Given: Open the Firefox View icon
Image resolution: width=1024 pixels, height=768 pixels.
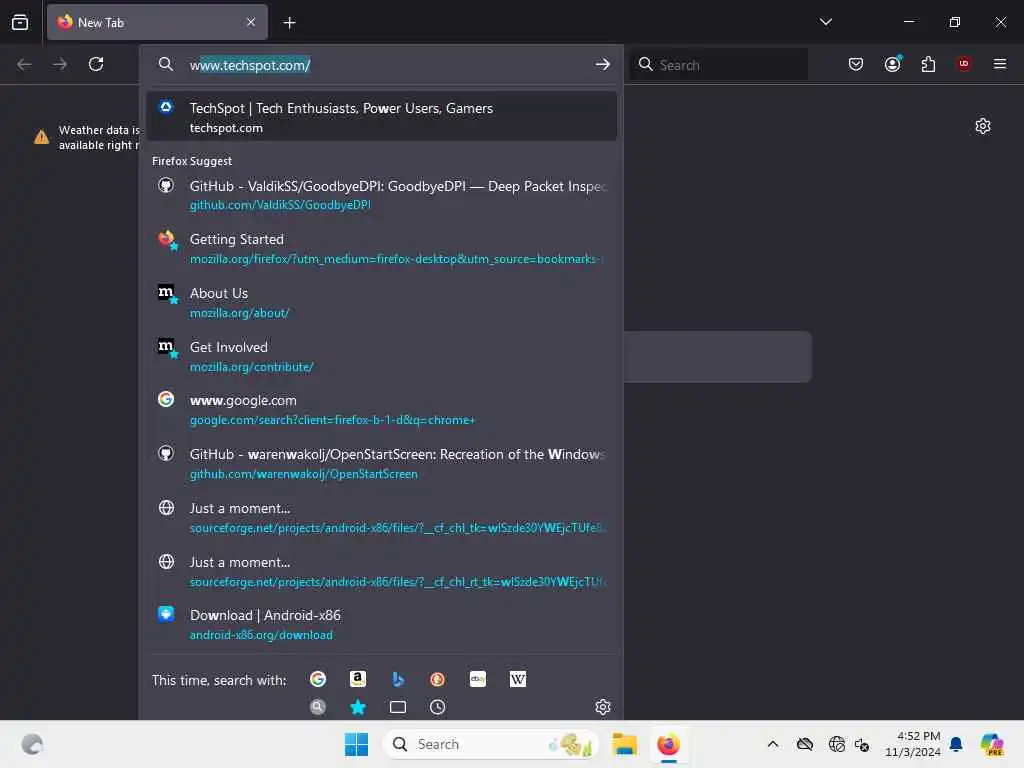Looking at the screenshot, I should pyautogui.click(x=20, y=22).
